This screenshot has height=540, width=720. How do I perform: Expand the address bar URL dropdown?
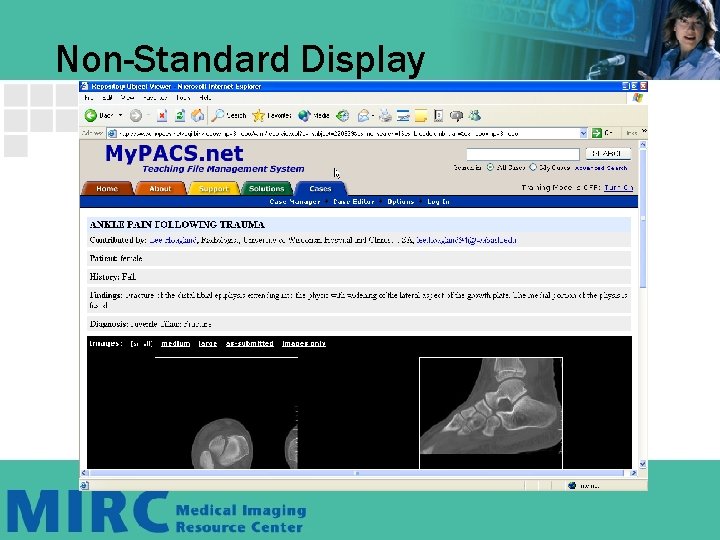583,133
